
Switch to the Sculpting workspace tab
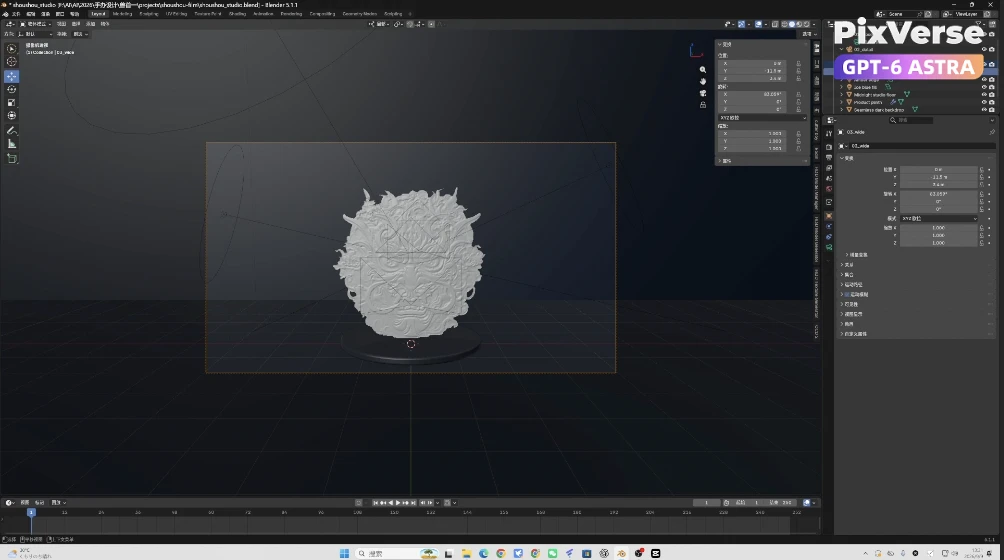click(x=149, y=14)
